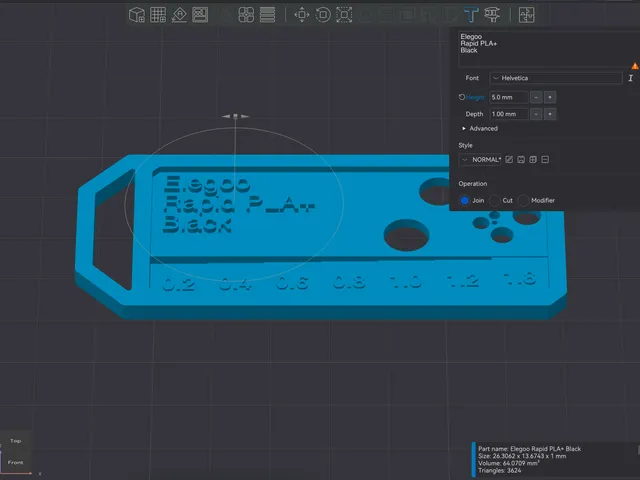The width and height of the screenshot is (640, 480).
Task: Click the '0.2' marking on the model
Action: [178, 284]
